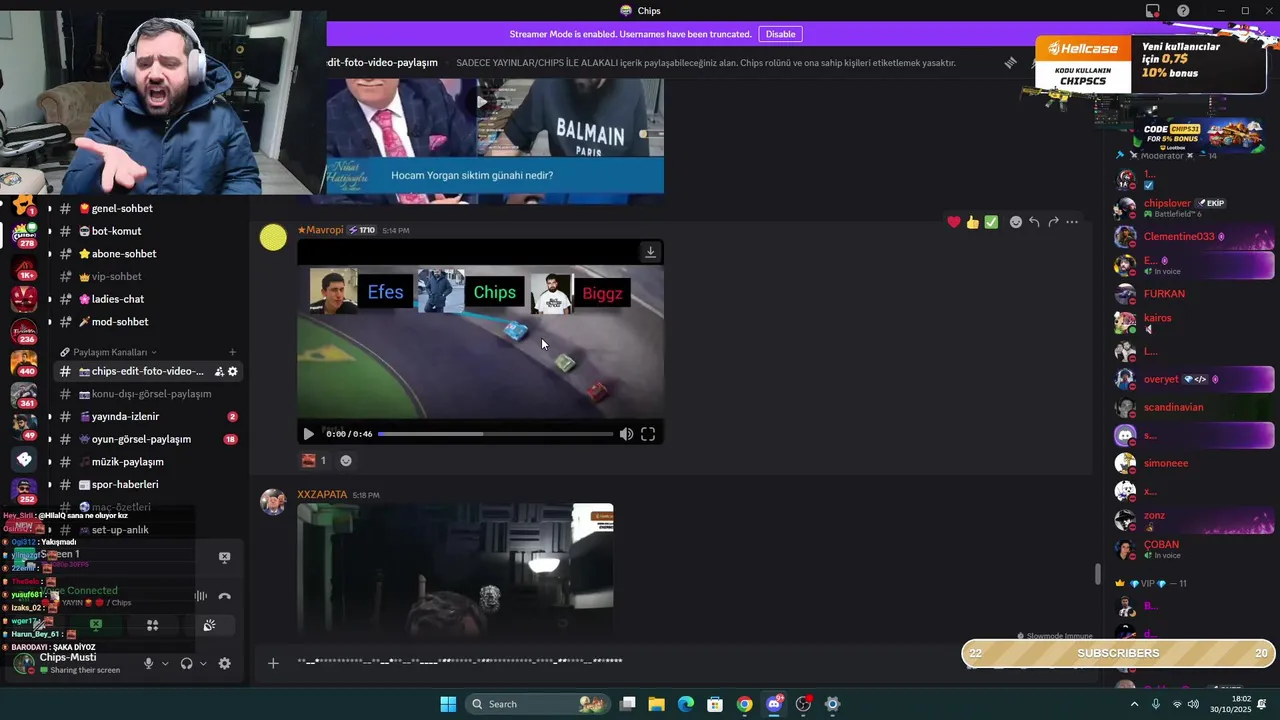Screen dimensions: 1280x720
Task: Open the More options three-dot menu
Action: coord(1072,222)
